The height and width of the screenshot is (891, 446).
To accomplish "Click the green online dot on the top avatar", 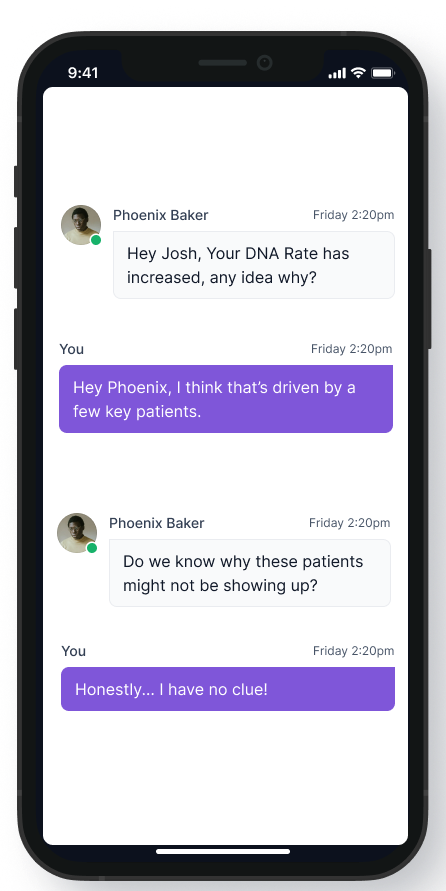I will tap(96, 240).
